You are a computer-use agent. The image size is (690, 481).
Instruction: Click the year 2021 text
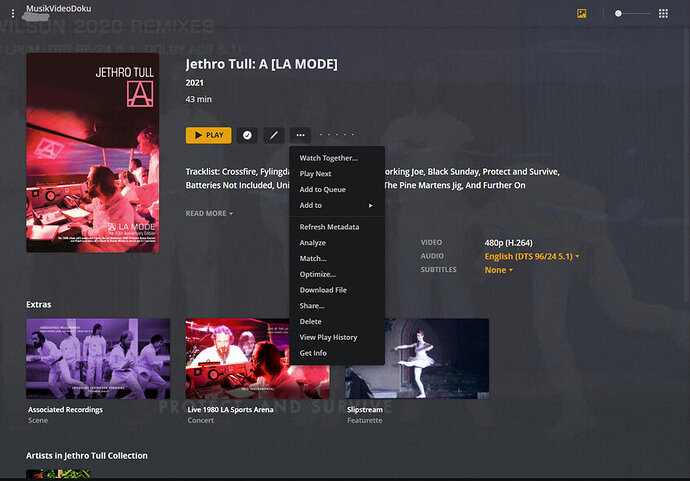coord(195,83)
